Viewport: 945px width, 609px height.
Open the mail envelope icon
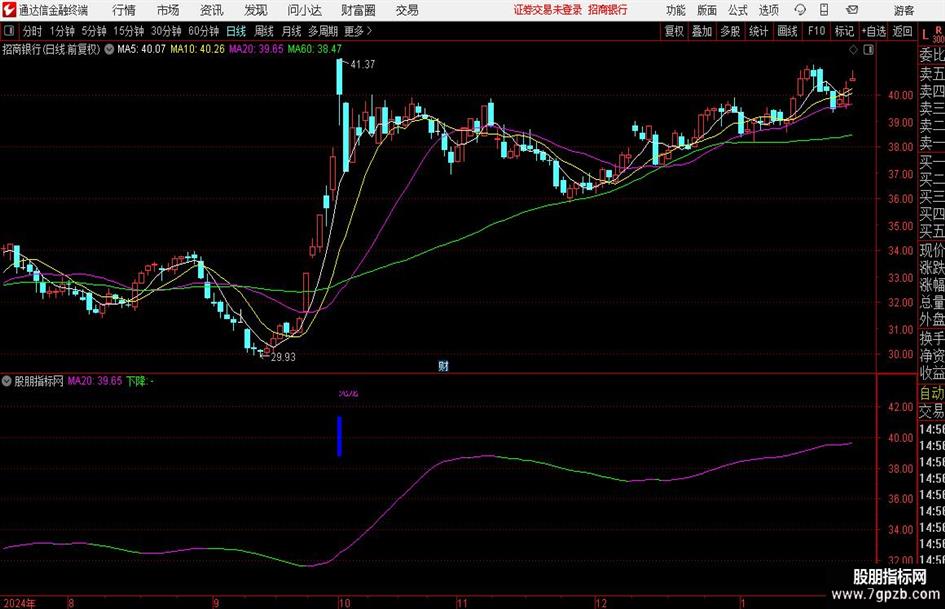(852, 10)
